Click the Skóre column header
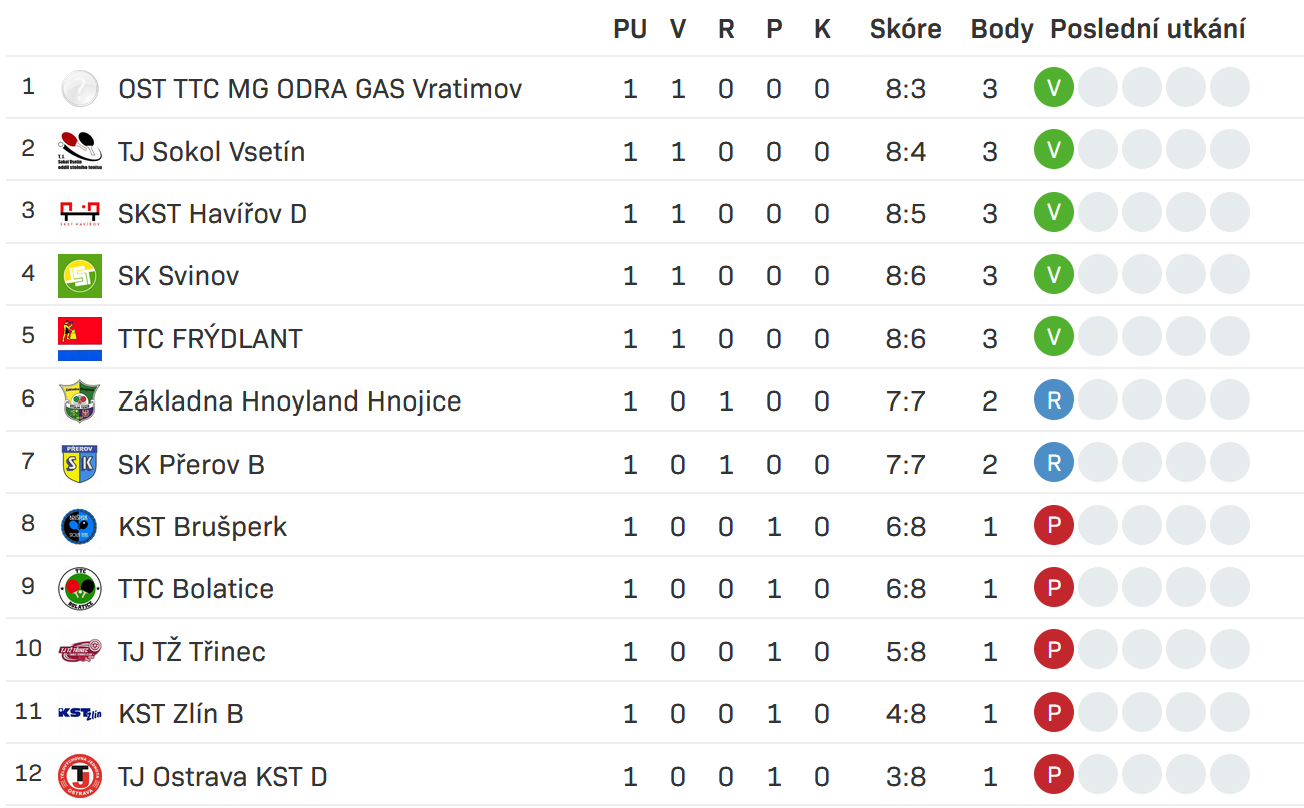This screenshot has width=1304, height=808. pyautogui.click(x=905, y=29)
